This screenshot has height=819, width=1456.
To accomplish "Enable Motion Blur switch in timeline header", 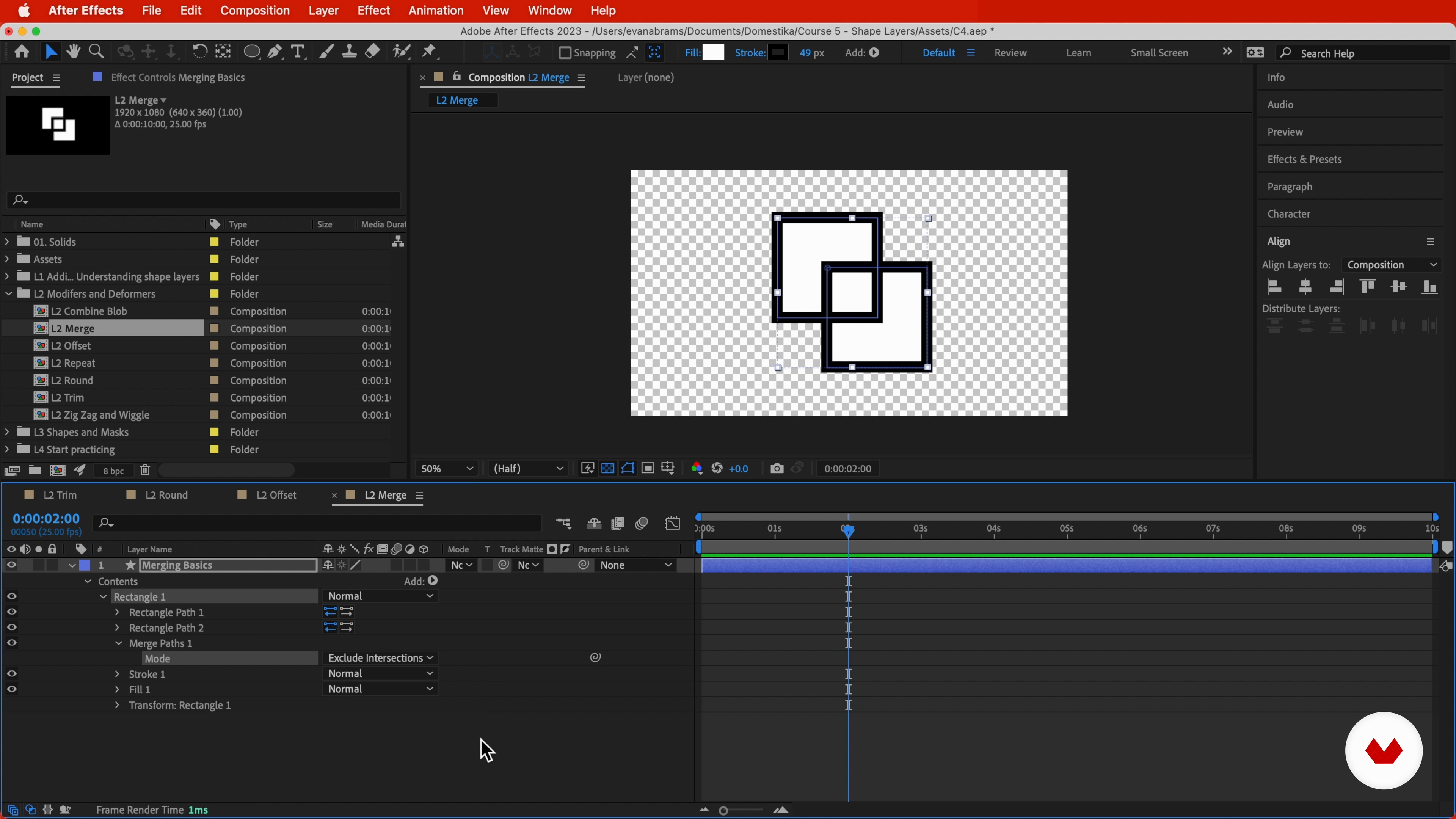I will (x=642, y=523).
